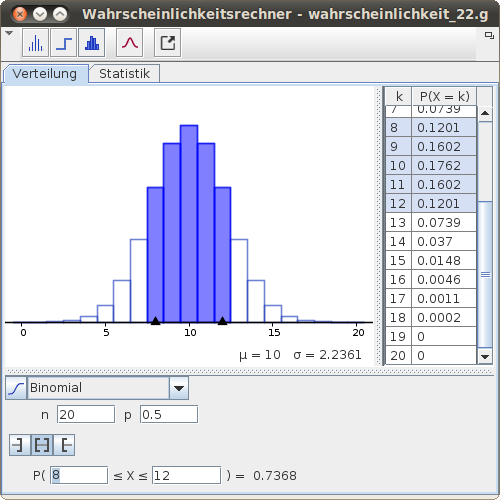Switch to the Statistik tab
This screenshot has height=500, width=500.
[x=124, y=74]
